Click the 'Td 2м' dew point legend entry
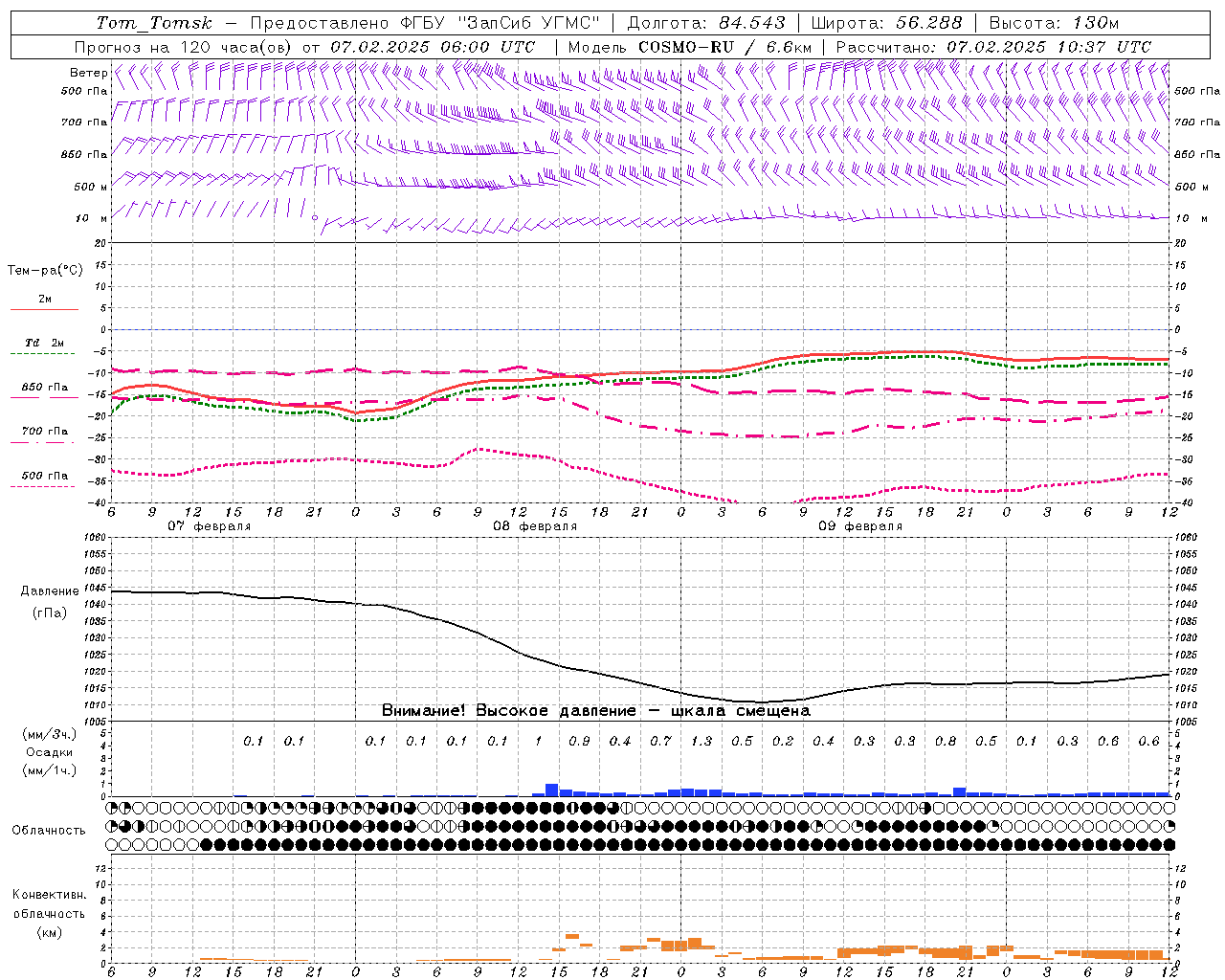 pyautogui.click(x=44, y=343)
